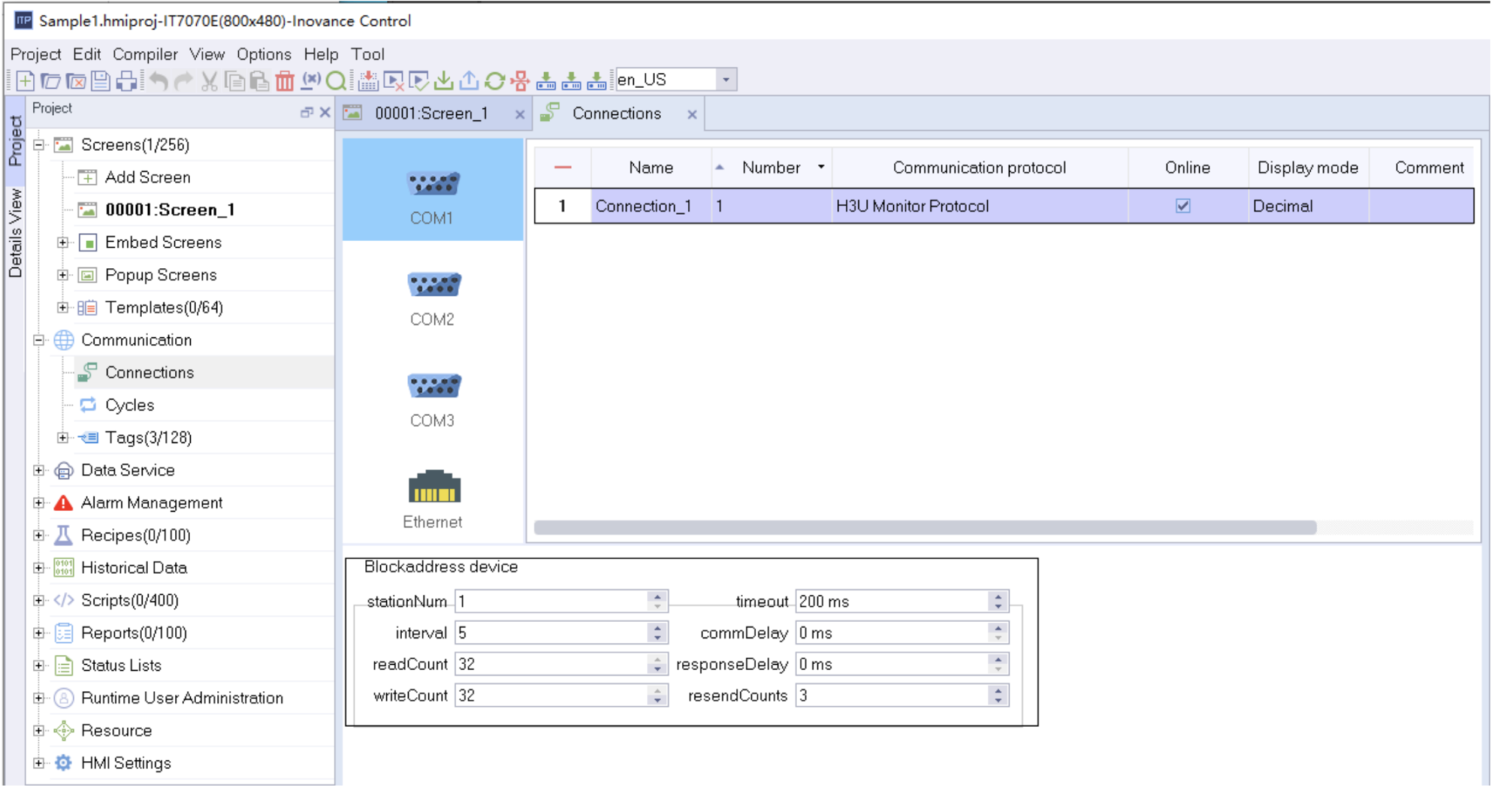Click the offline simulation icon with red X
This screenshot has height=812, width=1492.
(393, 81)
